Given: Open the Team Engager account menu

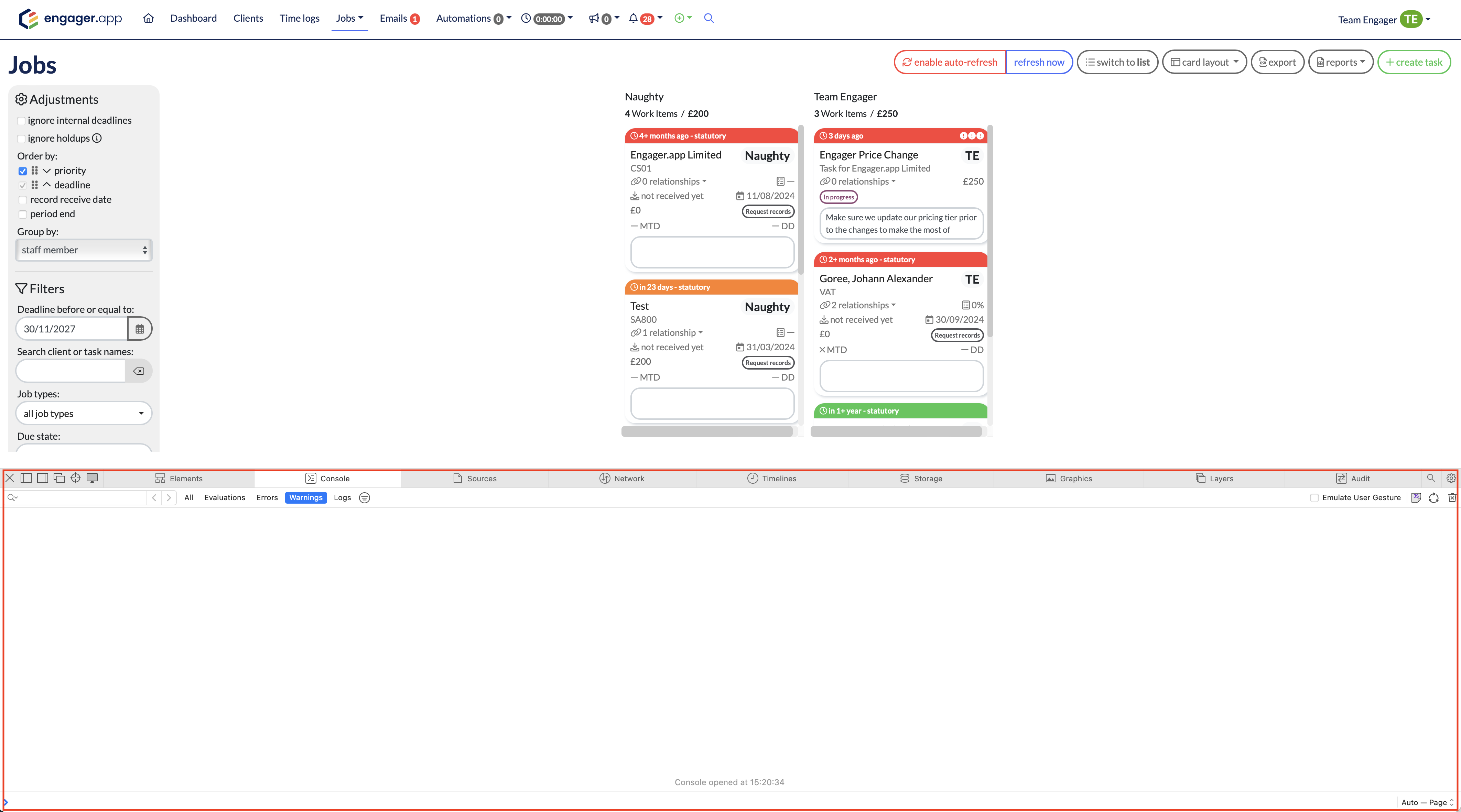Looking at the screenshot, I should [1384, 19].
